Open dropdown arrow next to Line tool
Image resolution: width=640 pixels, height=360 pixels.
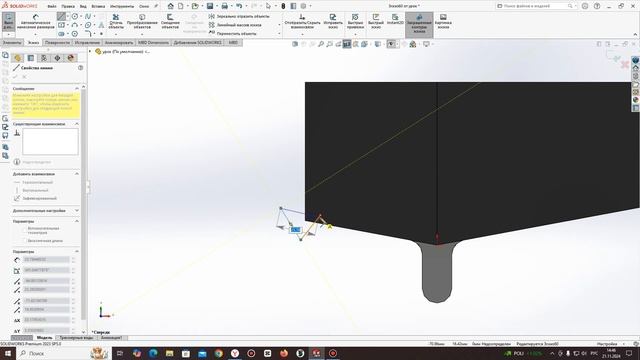(x=67, y=16)
